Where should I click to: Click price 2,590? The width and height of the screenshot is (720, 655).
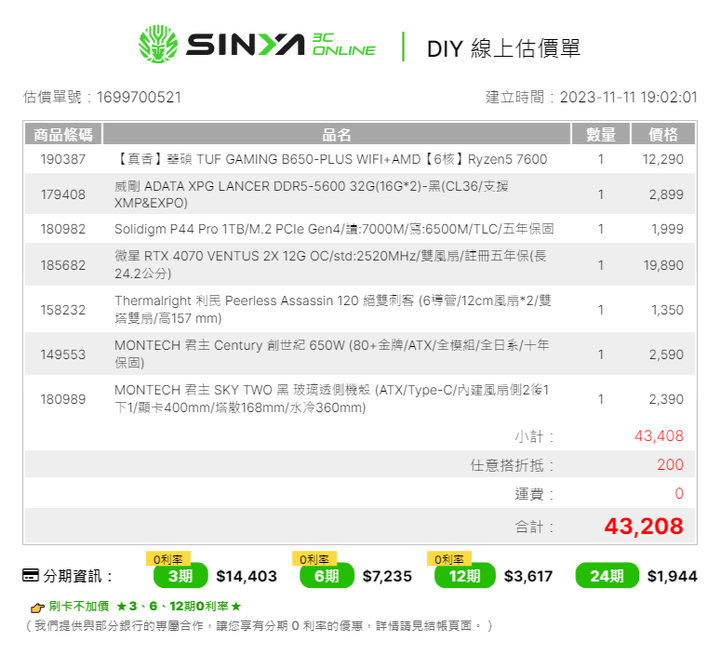tap(666, 354)
